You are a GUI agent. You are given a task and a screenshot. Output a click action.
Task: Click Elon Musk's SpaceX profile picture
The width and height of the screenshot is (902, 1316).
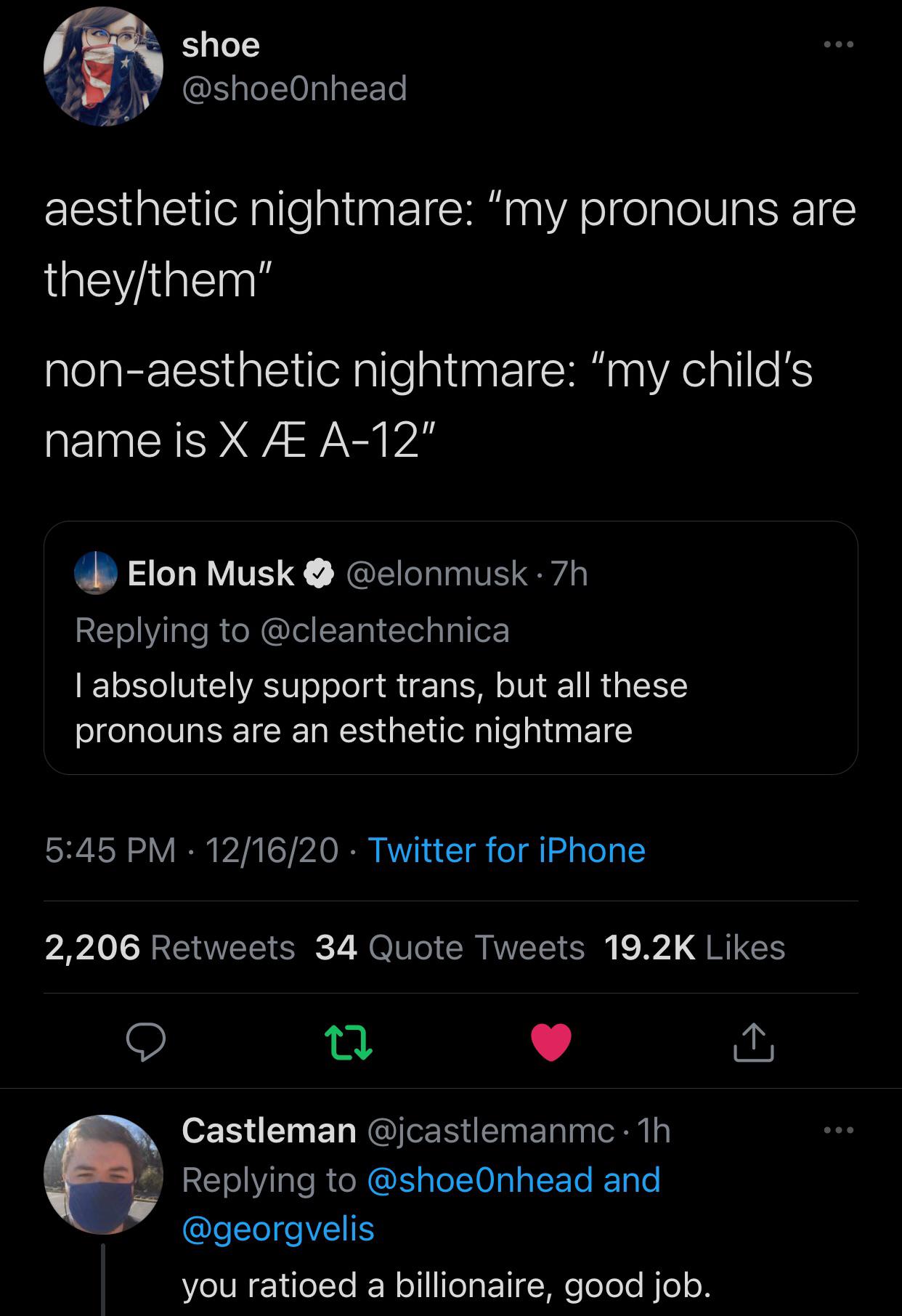[96, 574]
